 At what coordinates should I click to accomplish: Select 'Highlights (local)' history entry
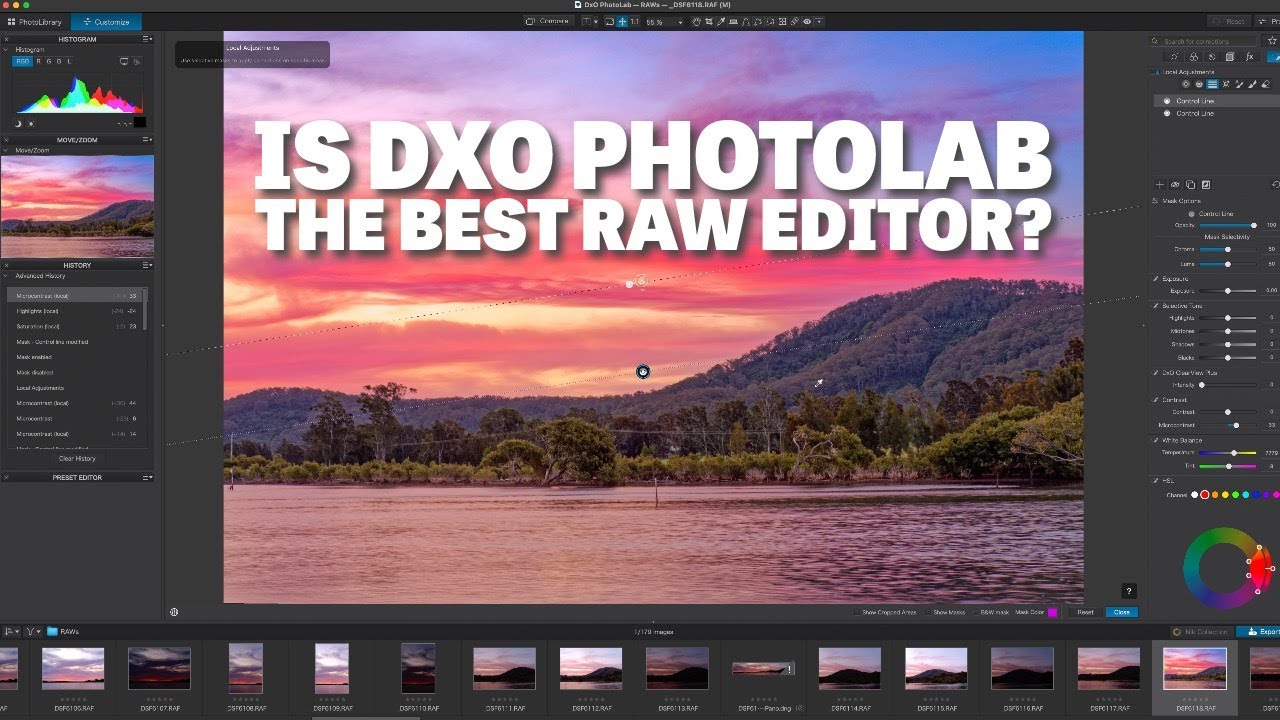[78, 311]
